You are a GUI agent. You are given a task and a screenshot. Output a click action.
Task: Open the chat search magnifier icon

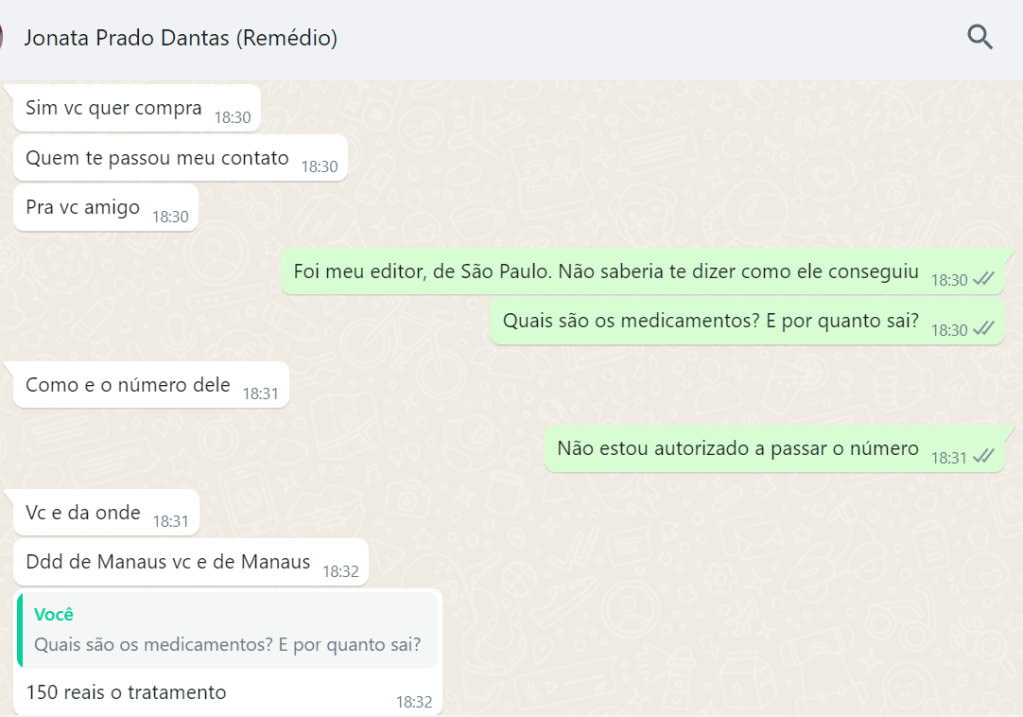979,37
